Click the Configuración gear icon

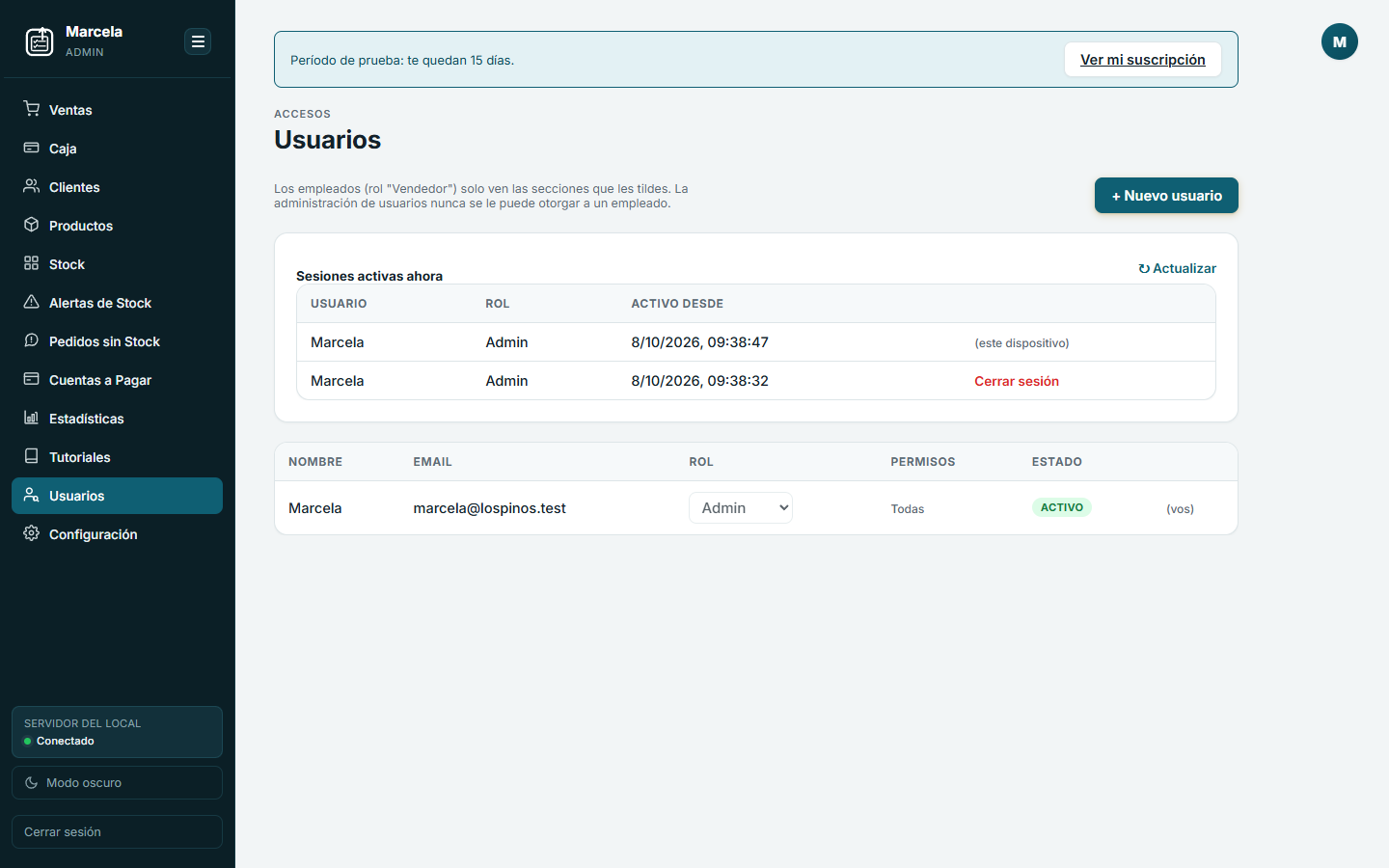click(32, 533)
